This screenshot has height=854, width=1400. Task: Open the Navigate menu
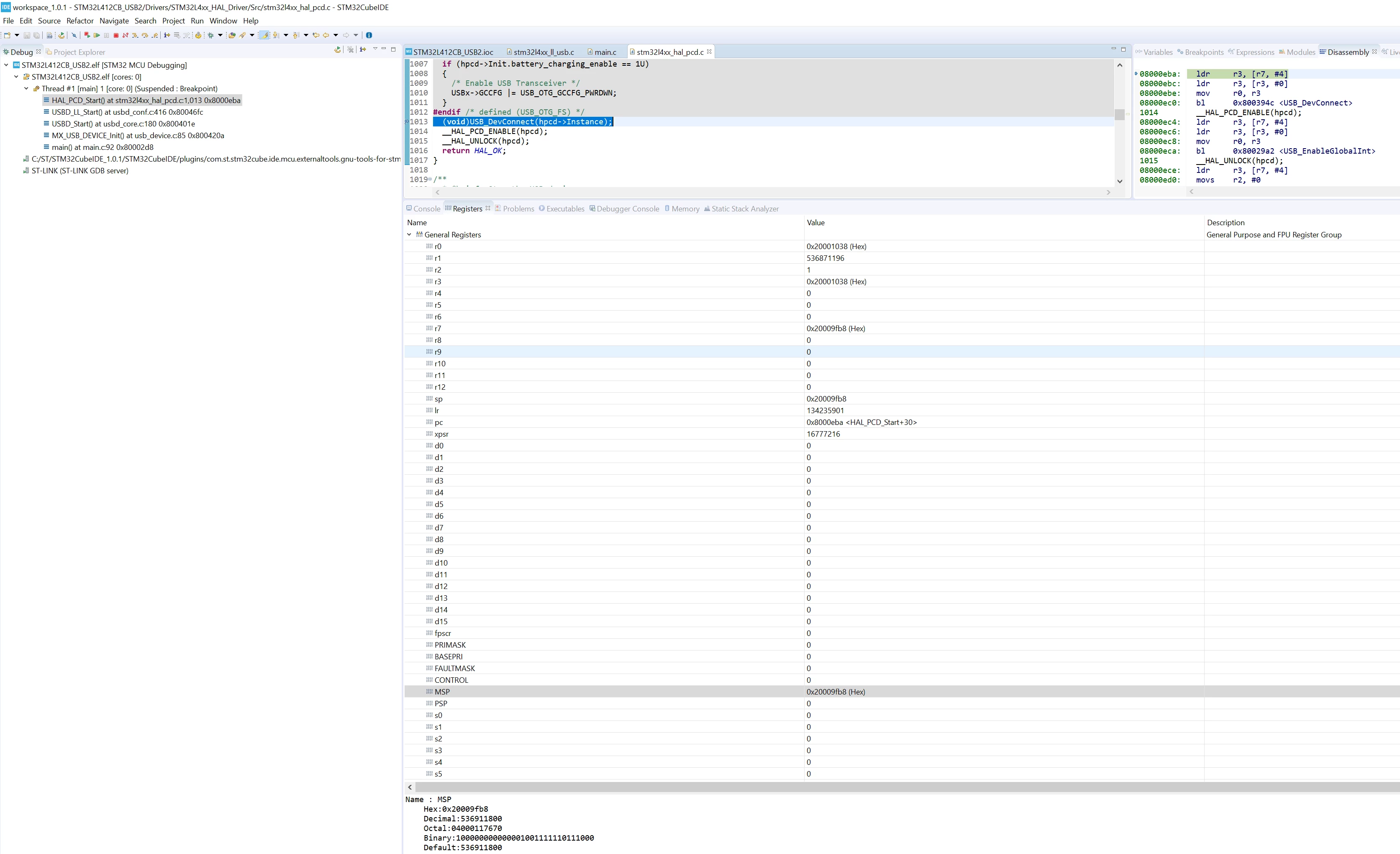[114, 21]
